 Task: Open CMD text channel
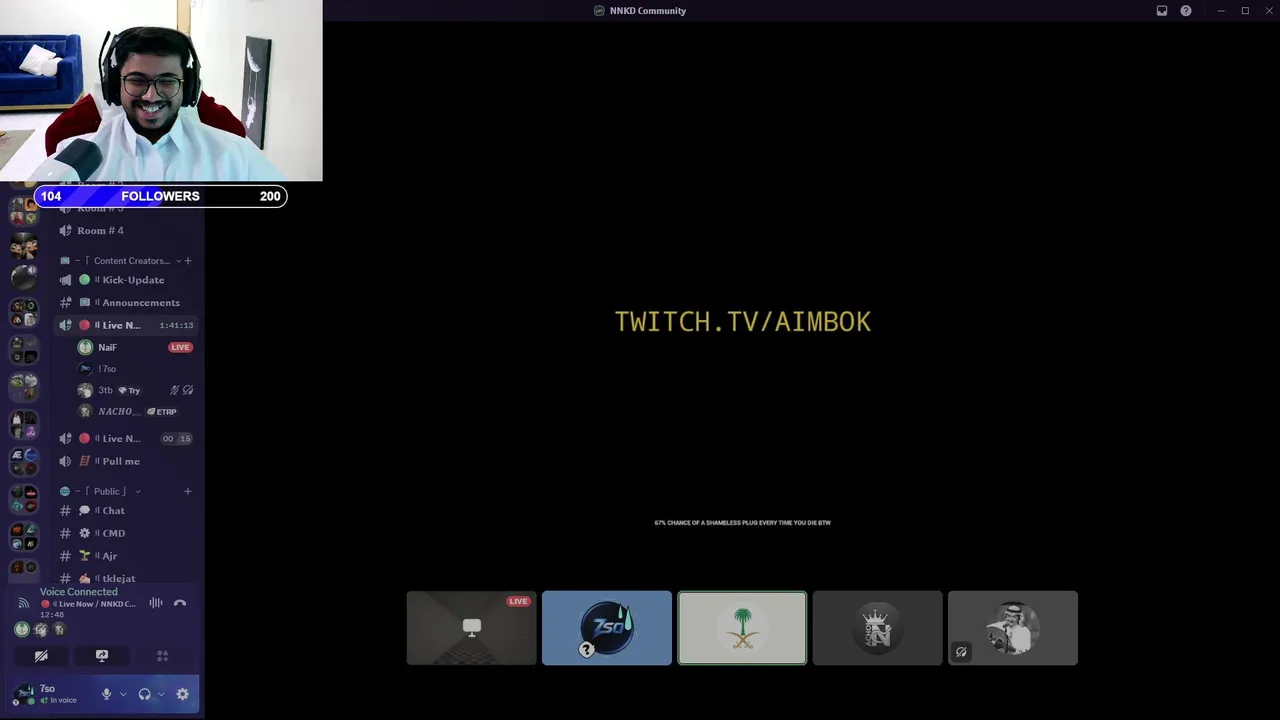pyautogui.click(x=126, y=533)
